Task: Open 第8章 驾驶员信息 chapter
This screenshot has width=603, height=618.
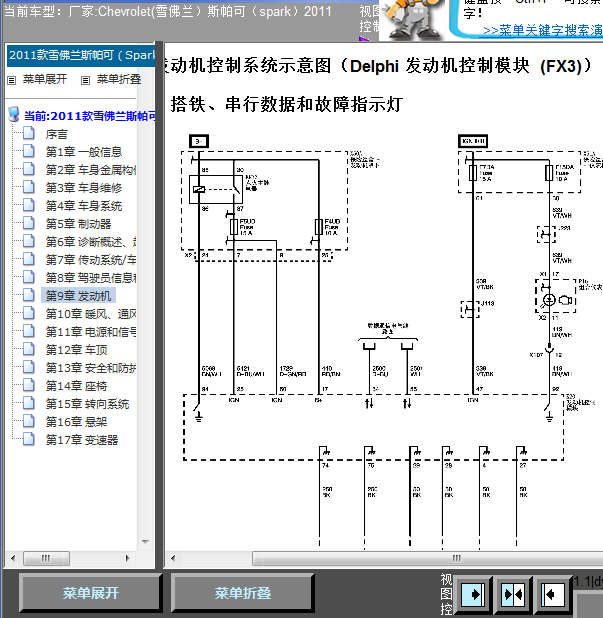Action: coord(91,278)
